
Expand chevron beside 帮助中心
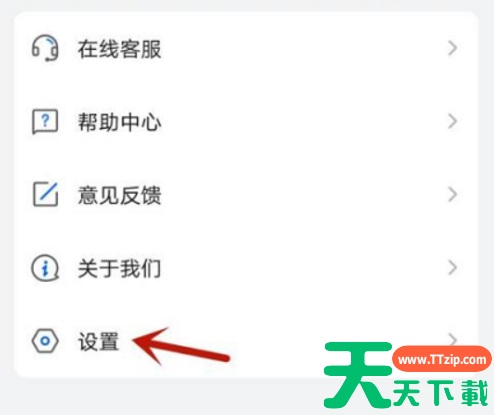point(452,121)
